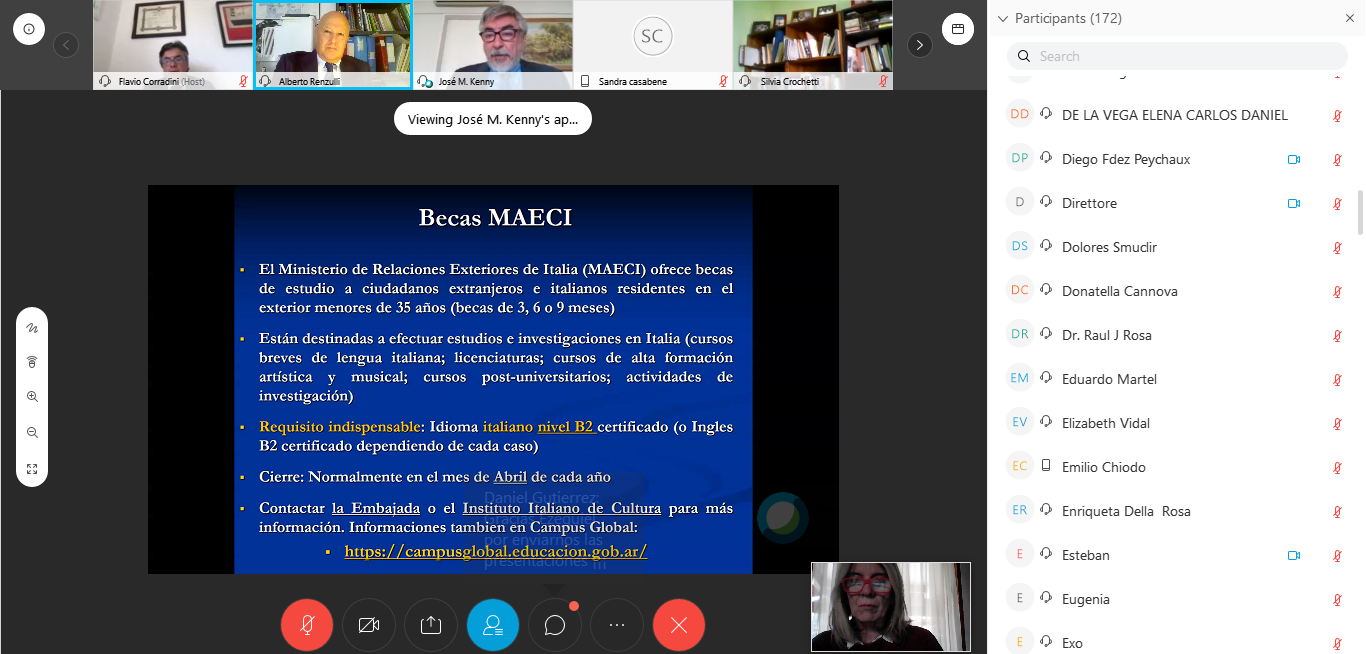Toggle the muted mic for Emilio Chiodo
Viewport: 1366px width, 654px height.
point(1337,468)
